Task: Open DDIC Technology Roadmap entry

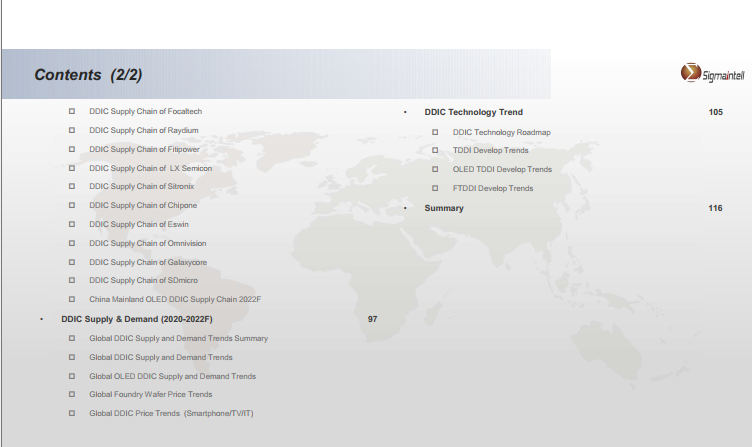Action: click(501, 132)
